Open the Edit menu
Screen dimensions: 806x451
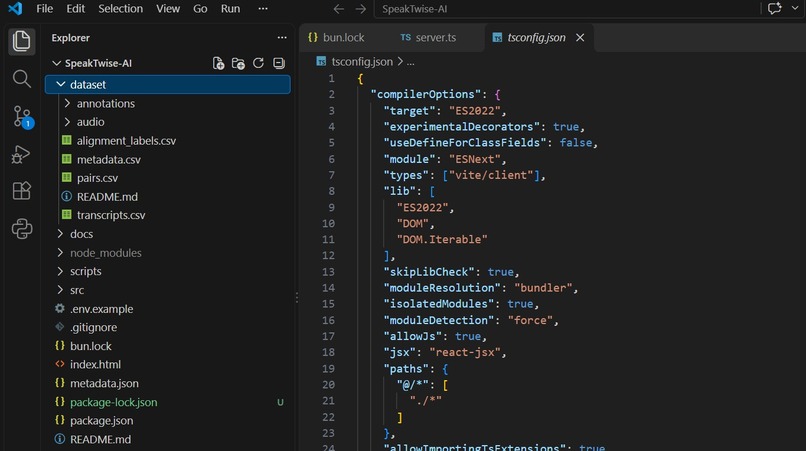pyautogui.click(x=76, y=9)
